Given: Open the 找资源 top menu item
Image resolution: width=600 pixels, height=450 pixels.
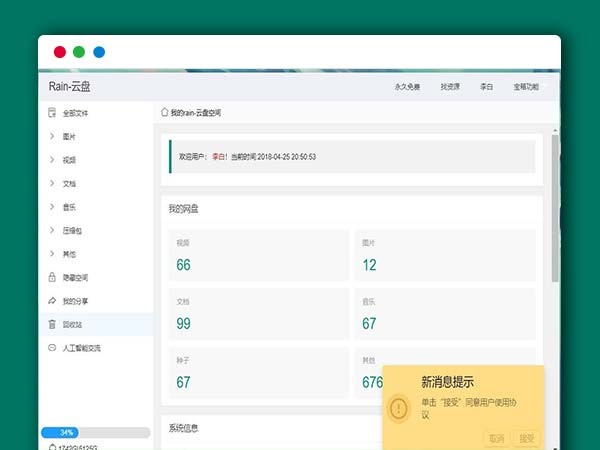Looking at the screenshot, I should point(450,87).
